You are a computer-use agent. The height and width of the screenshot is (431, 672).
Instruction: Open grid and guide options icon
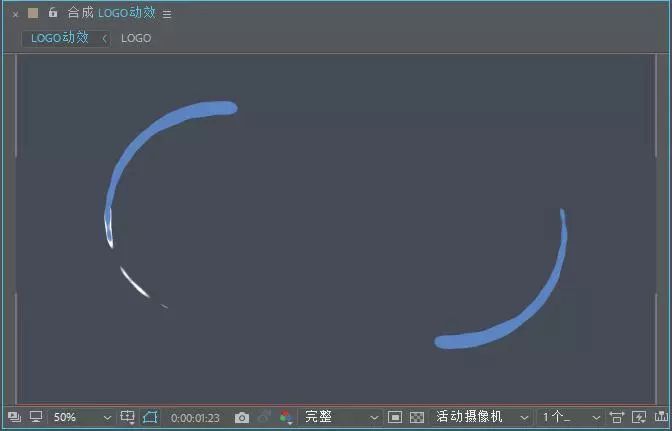(x=128, y=417)
